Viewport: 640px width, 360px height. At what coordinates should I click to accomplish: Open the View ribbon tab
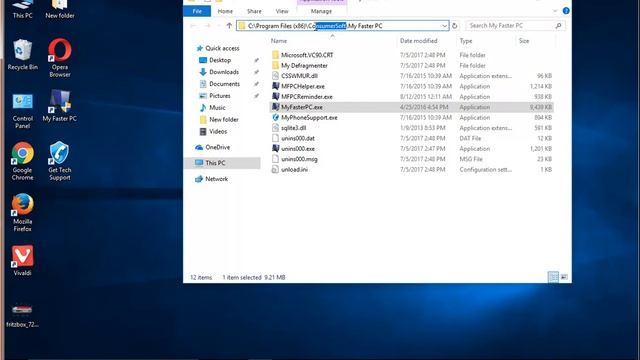282,11
